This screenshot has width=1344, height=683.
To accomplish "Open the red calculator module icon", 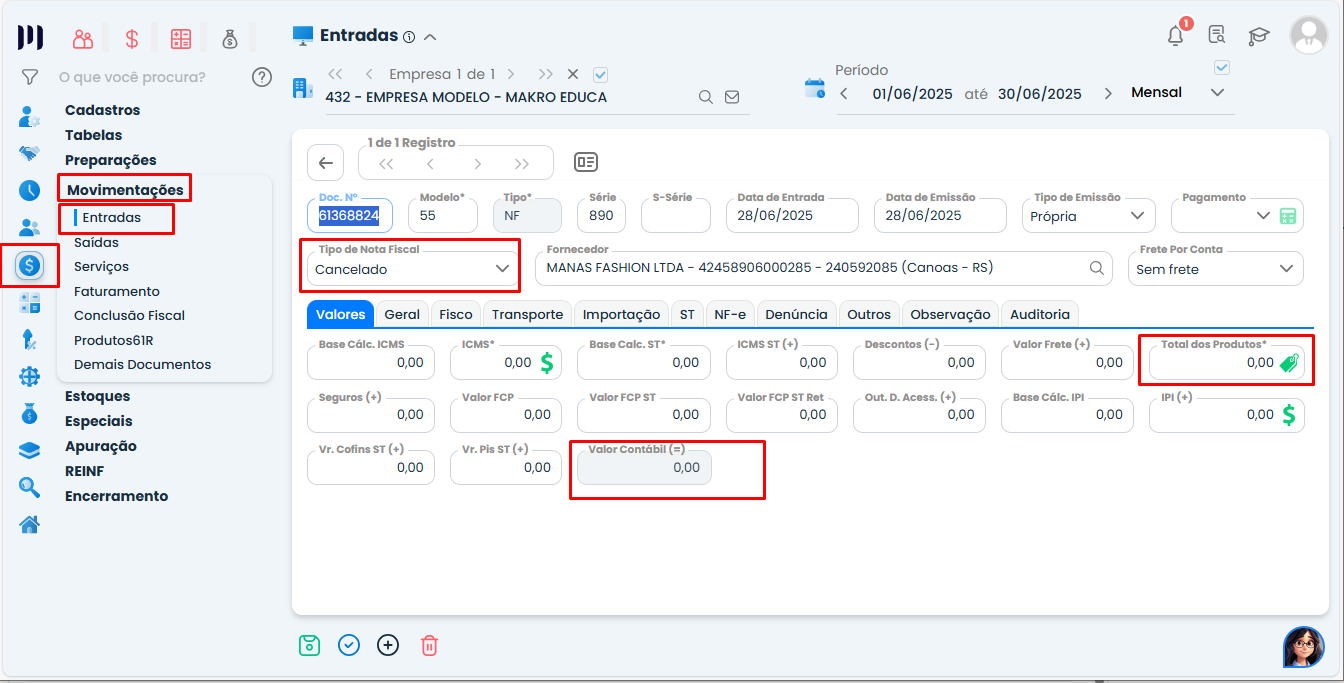I will point(181,39).
